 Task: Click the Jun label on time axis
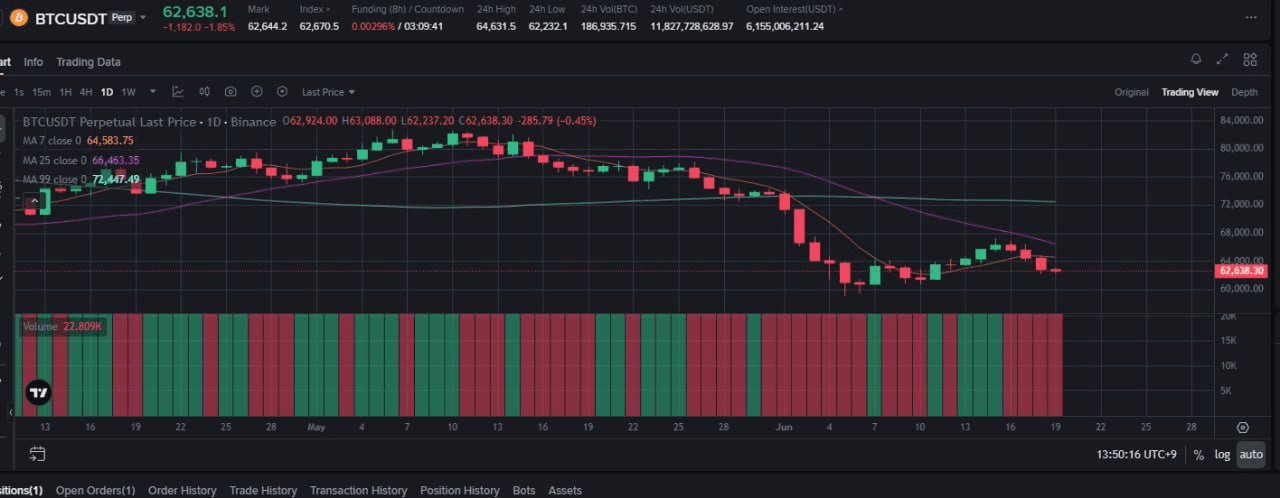click(x=783, y=427)
